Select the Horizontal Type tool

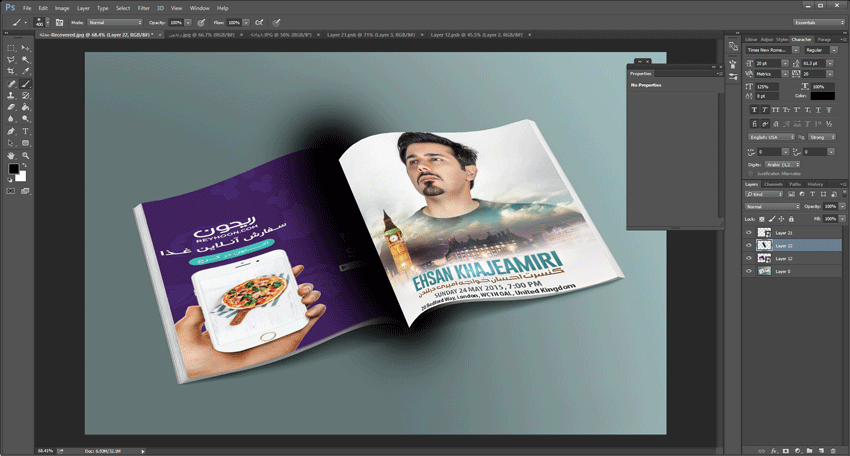[x=25, y=131]
